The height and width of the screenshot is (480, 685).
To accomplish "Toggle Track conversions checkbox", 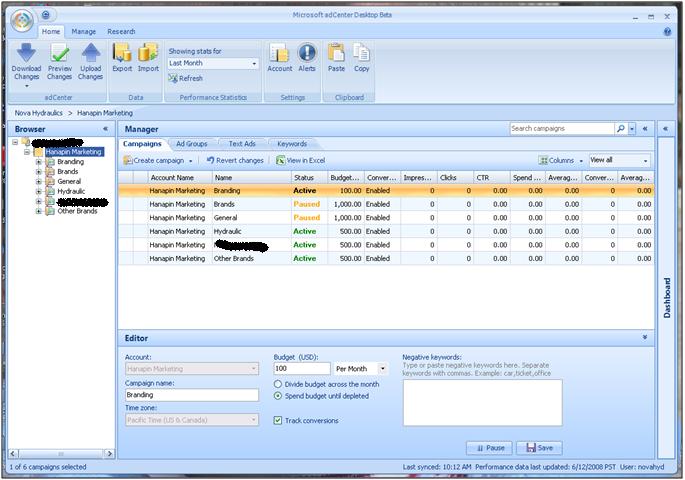I will point(277,421).
